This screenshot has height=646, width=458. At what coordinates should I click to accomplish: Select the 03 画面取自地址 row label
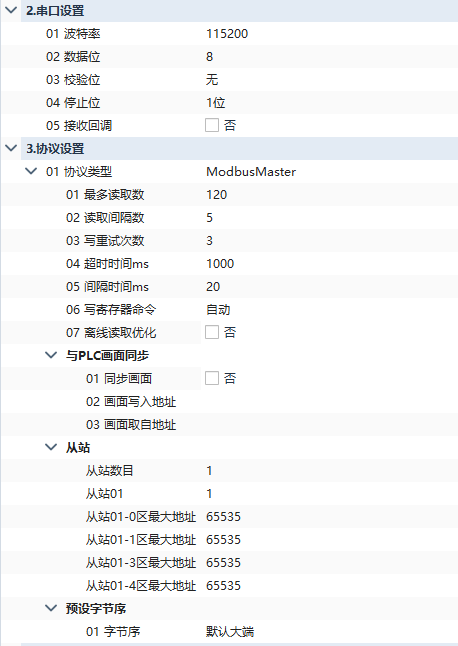click(131, 424)
